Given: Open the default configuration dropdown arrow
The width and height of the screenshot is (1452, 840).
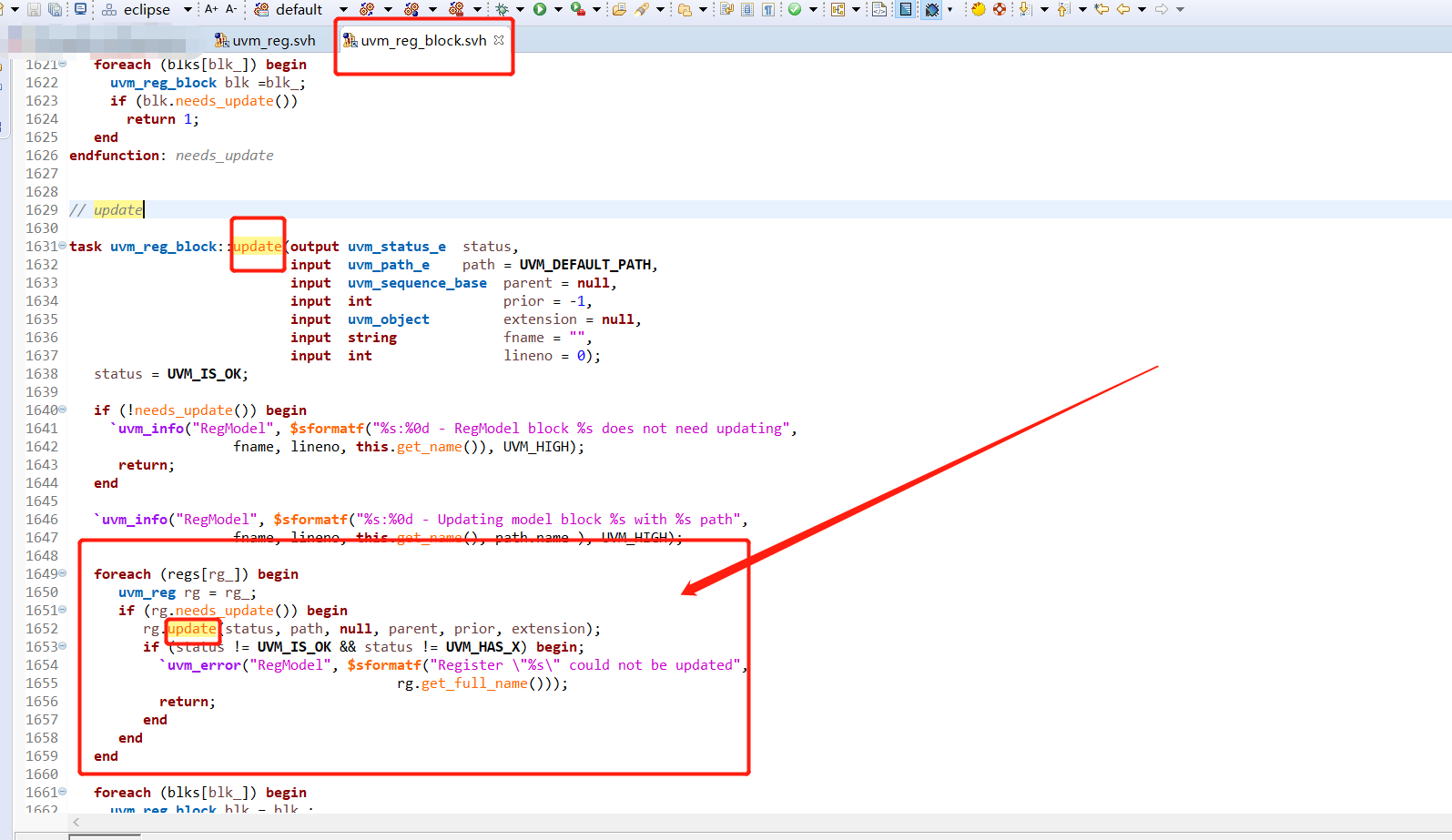Looking at the screenshot, I should tap(343, 9).
